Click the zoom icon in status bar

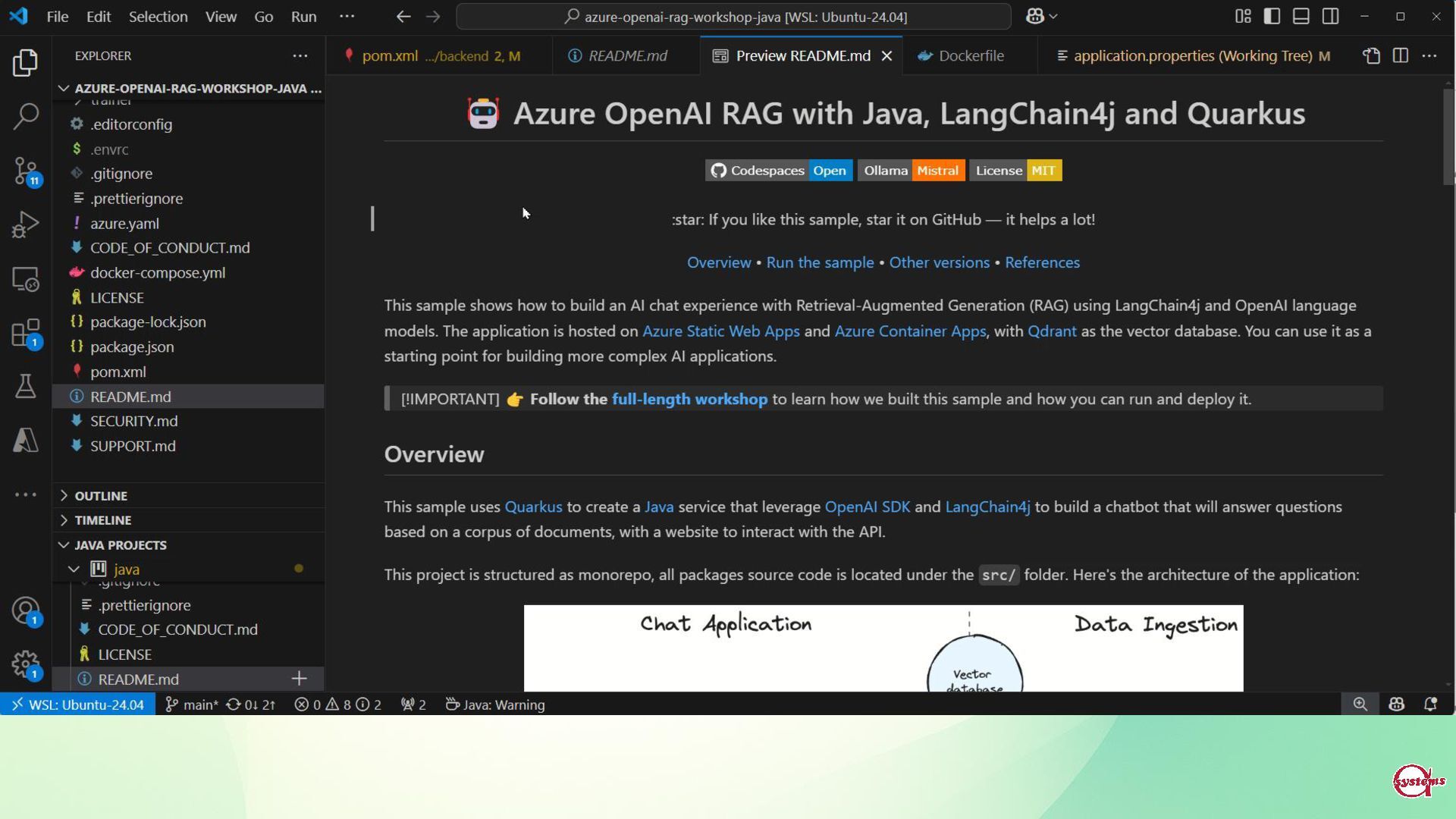tap(1360, 704)
